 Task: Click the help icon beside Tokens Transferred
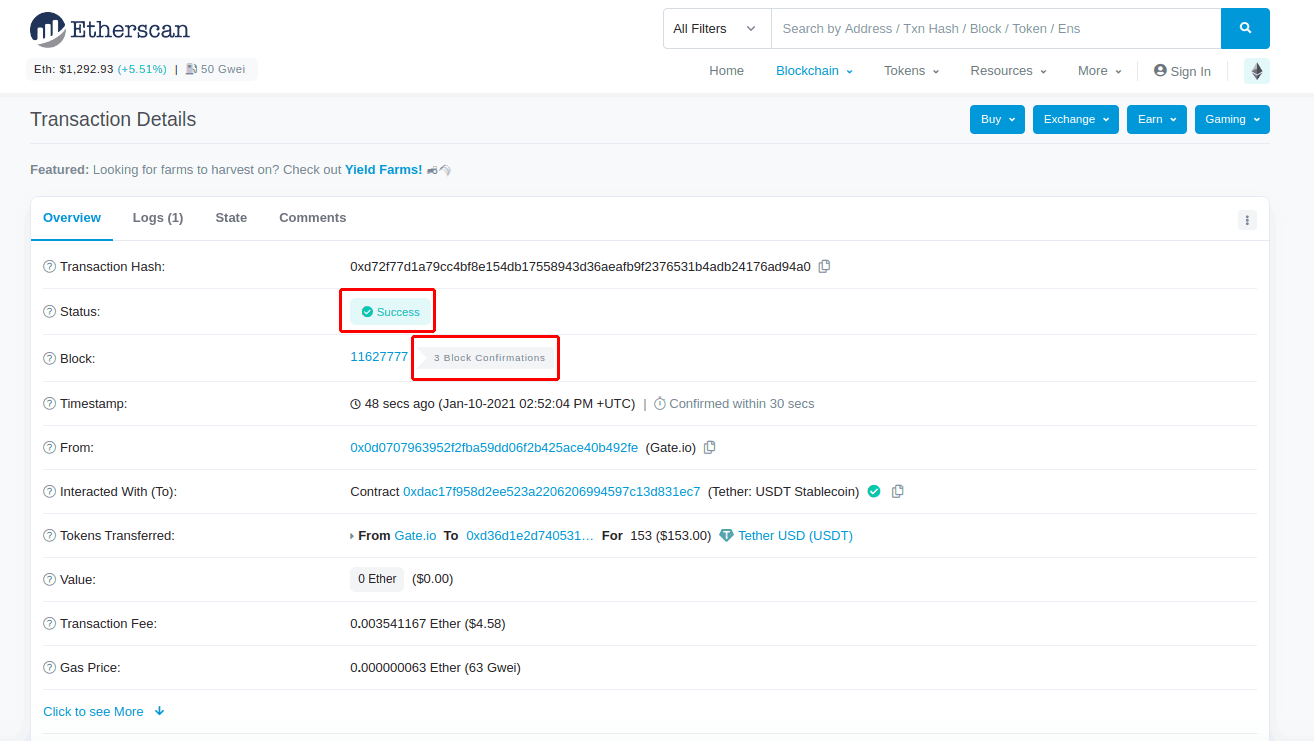pyautogui.click(x=49, y=535)
